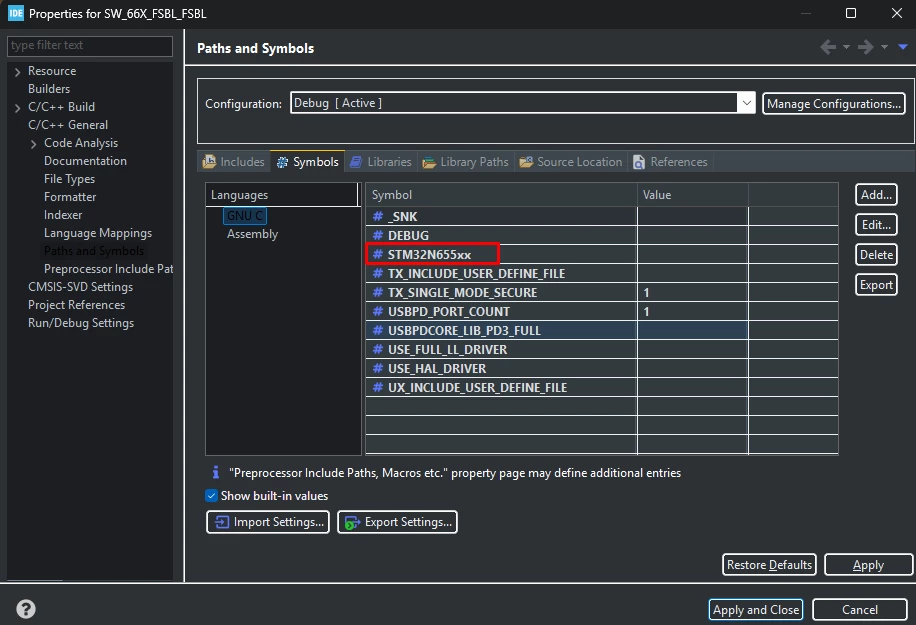Select Assembly in the Languages list
Viewport: 916px width, 625px height.
252,234
